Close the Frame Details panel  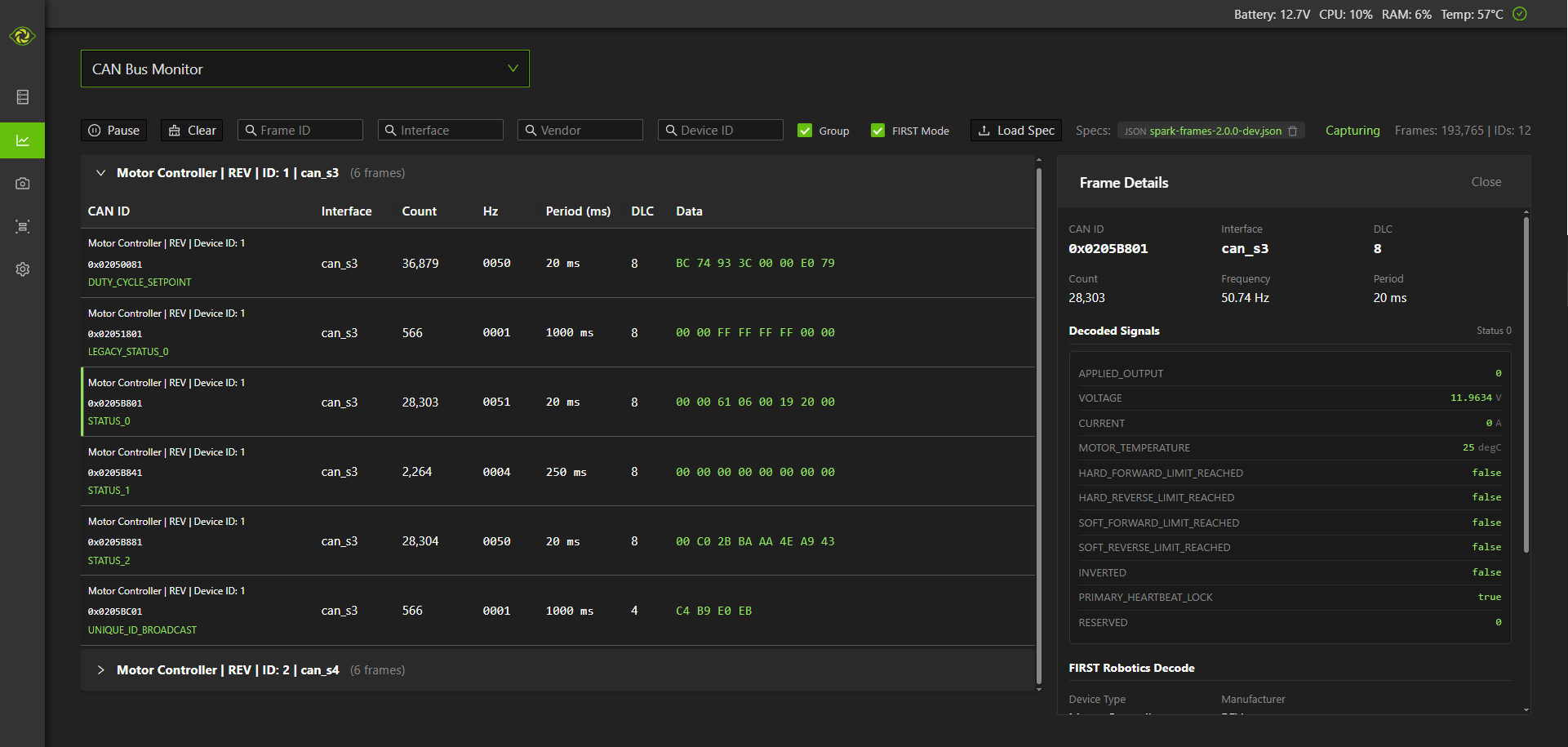(x=1486, y=182)
